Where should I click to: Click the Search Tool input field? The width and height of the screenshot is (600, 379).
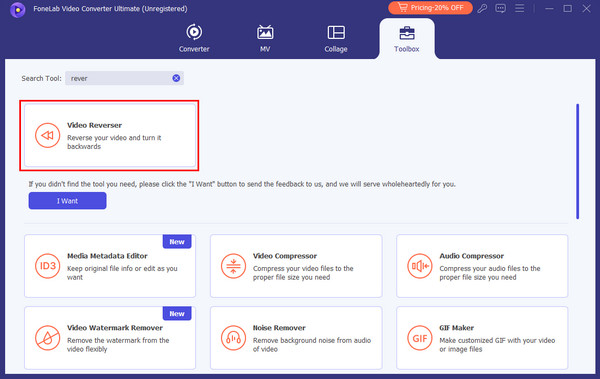click(124, 78)
